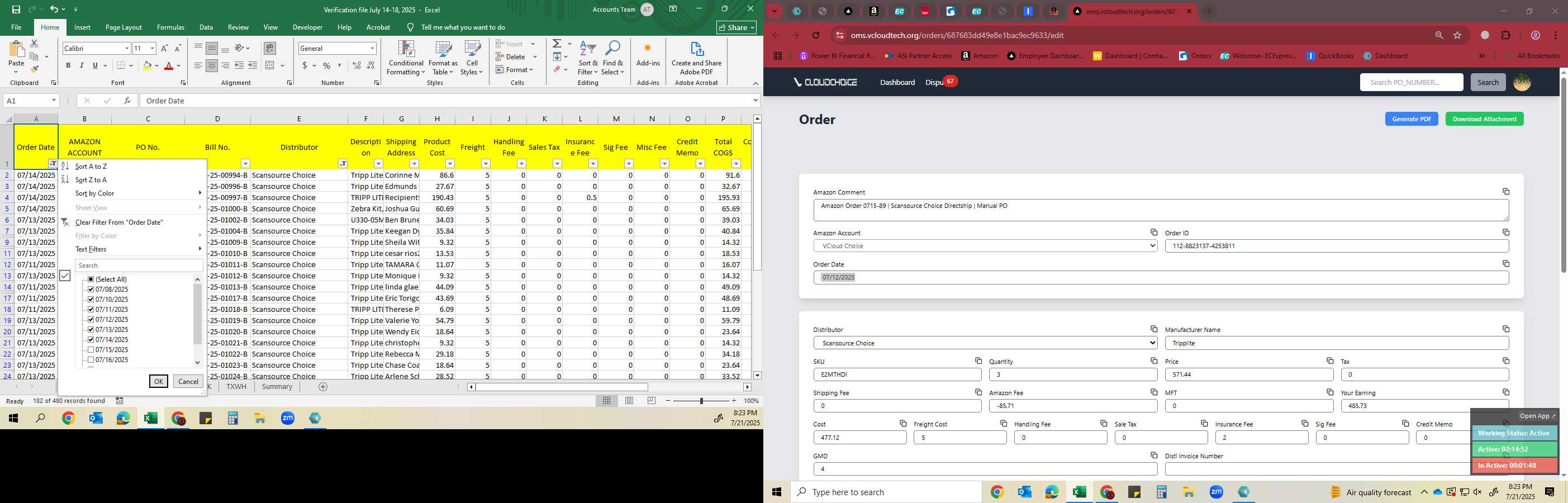Switch to the Summary sheet tab
The height and width of the screenshot is (503, 1568).
(x=277, y=387)
